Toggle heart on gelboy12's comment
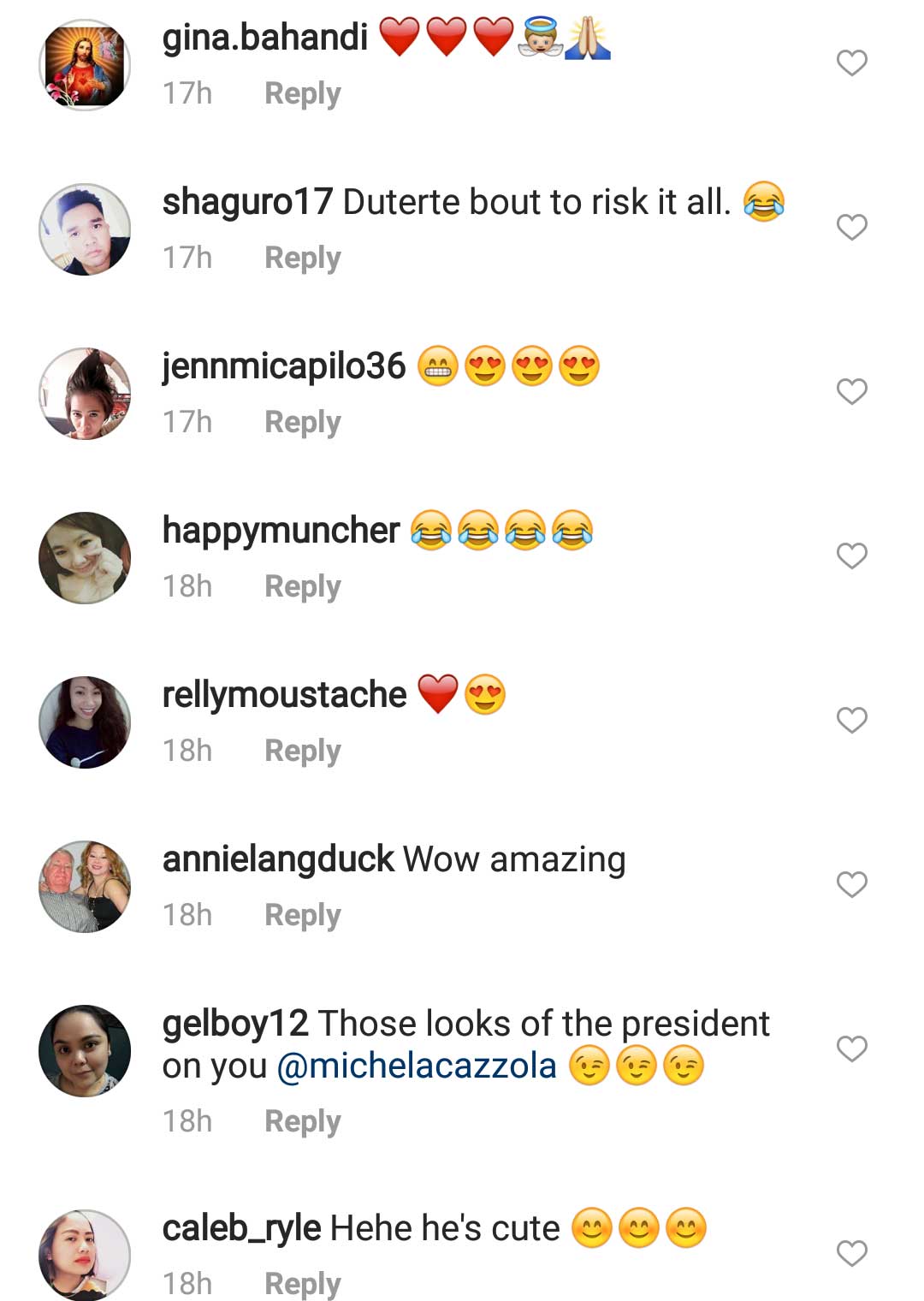The width and height of the screenshot is (924, 1301). pos(851,1049)
